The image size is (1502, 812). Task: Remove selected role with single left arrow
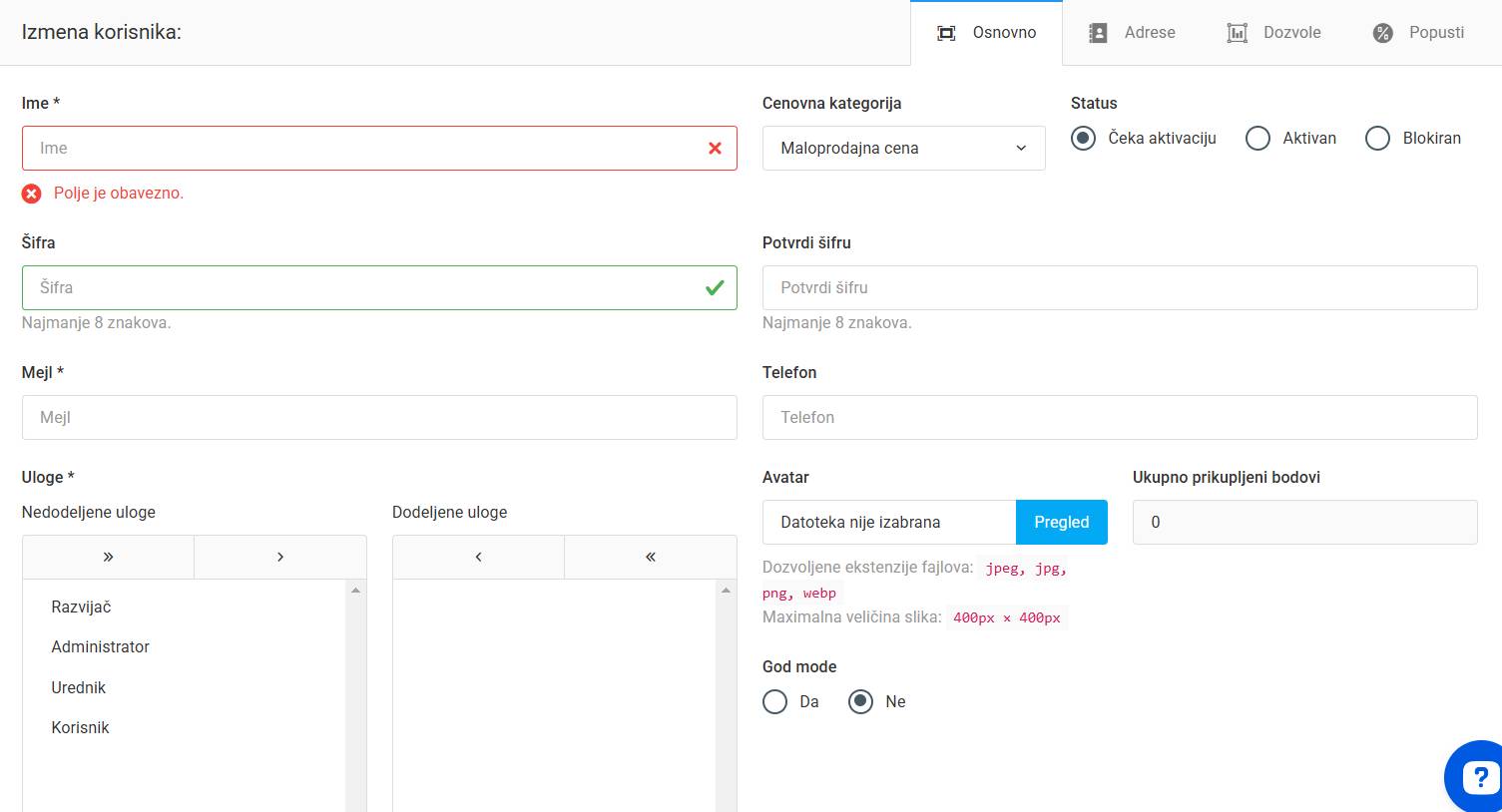tap(478, 557)
